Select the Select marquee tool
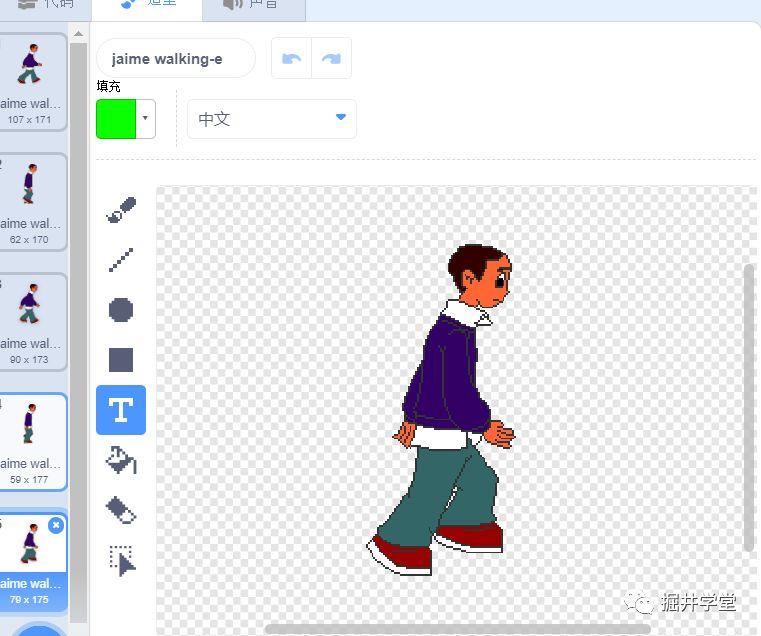This screenshot has width=761, height=636. pyautogui.click(x=122, y=561)
